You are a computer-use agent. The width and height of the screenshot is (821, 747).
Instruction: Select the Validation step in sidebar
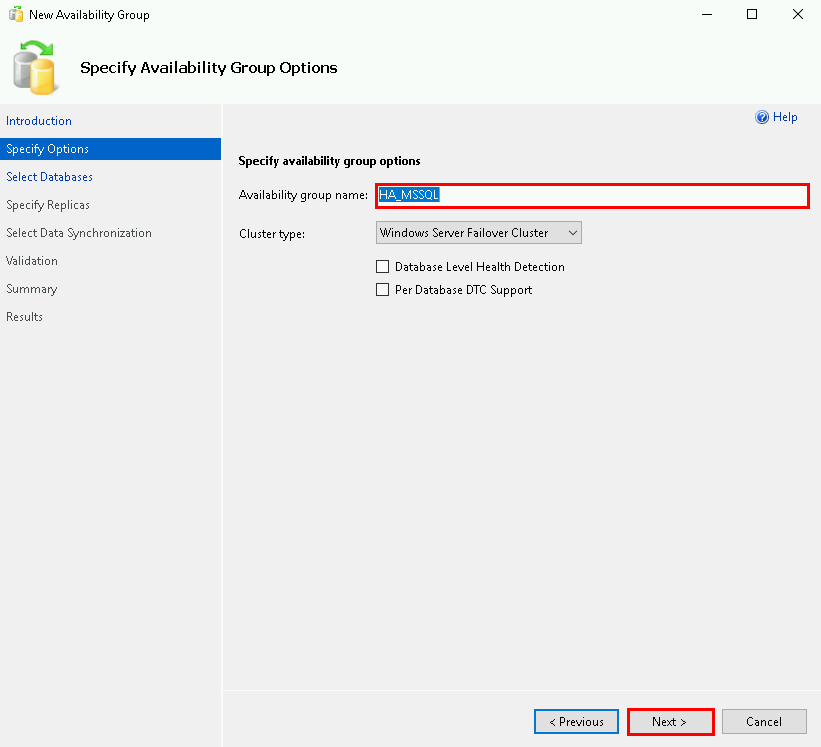click(32, 261)
